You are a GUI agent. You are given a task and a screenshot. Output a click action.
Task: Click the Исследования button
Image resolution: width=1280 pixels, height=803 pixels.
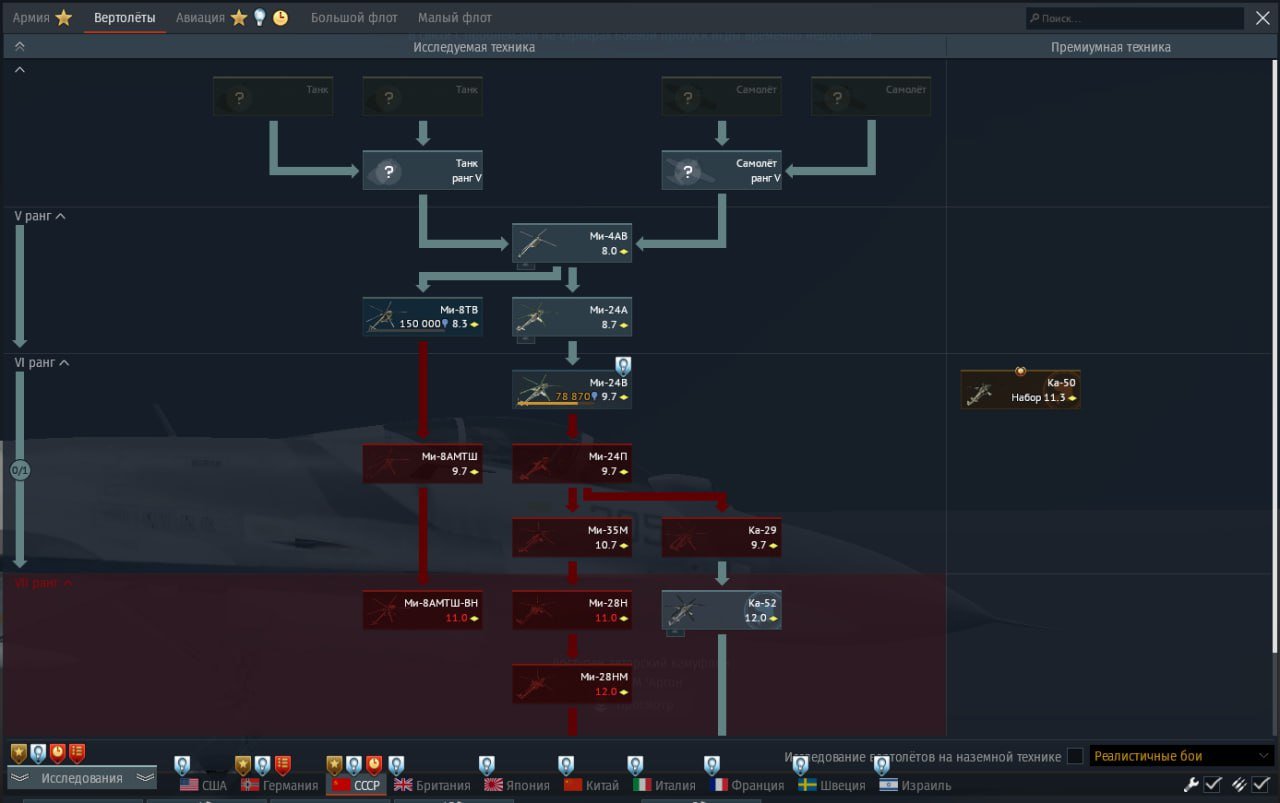click(82, 778)
